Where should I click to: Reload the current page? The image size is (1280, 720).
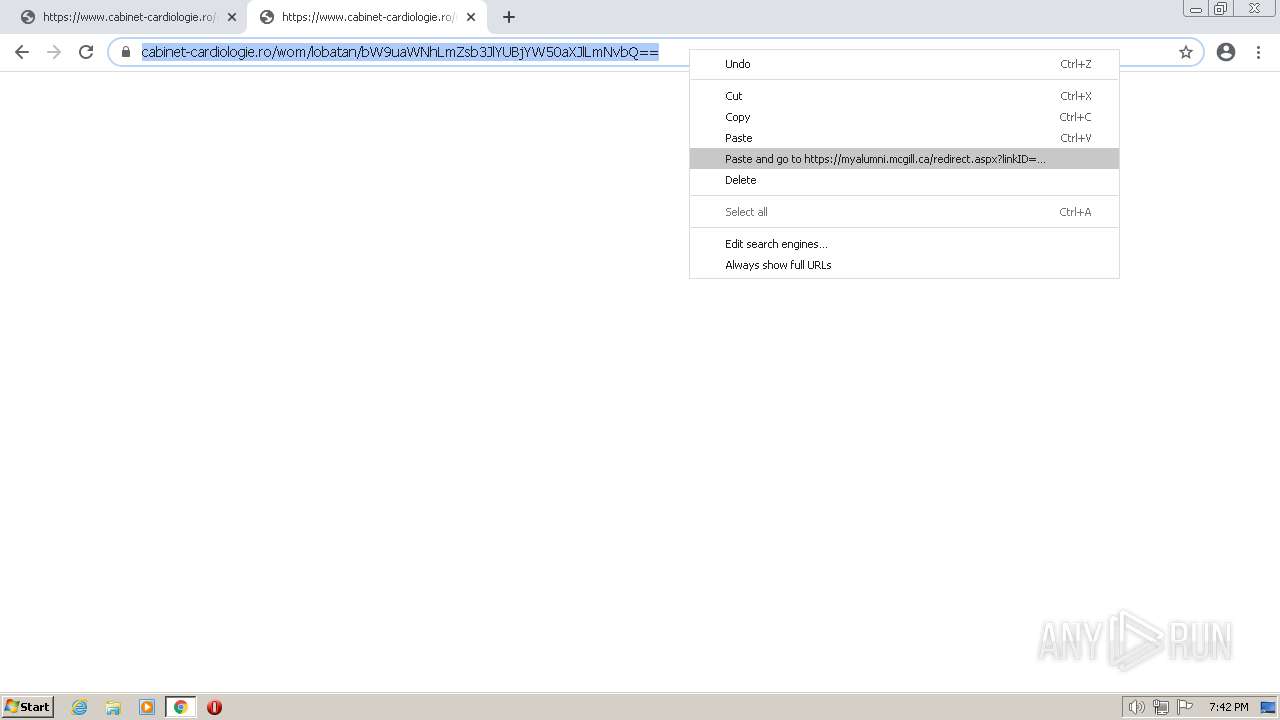[86, 52]
